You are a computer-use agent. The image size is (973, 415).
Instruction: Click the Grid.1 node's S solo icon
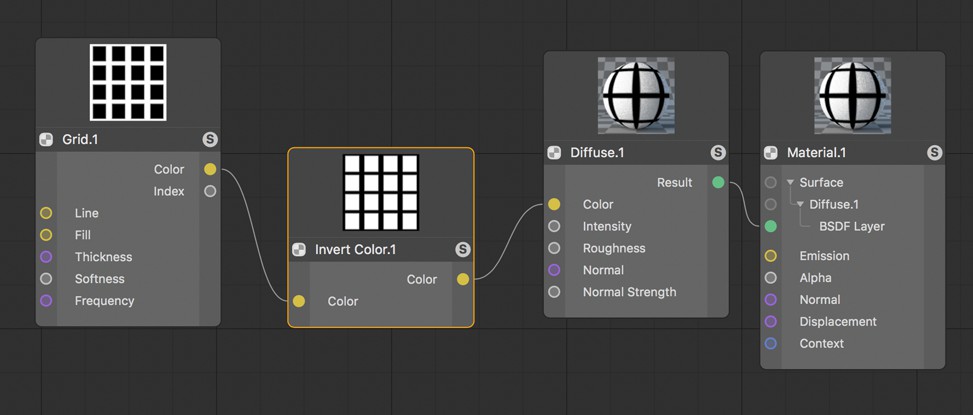pos(210,139)
